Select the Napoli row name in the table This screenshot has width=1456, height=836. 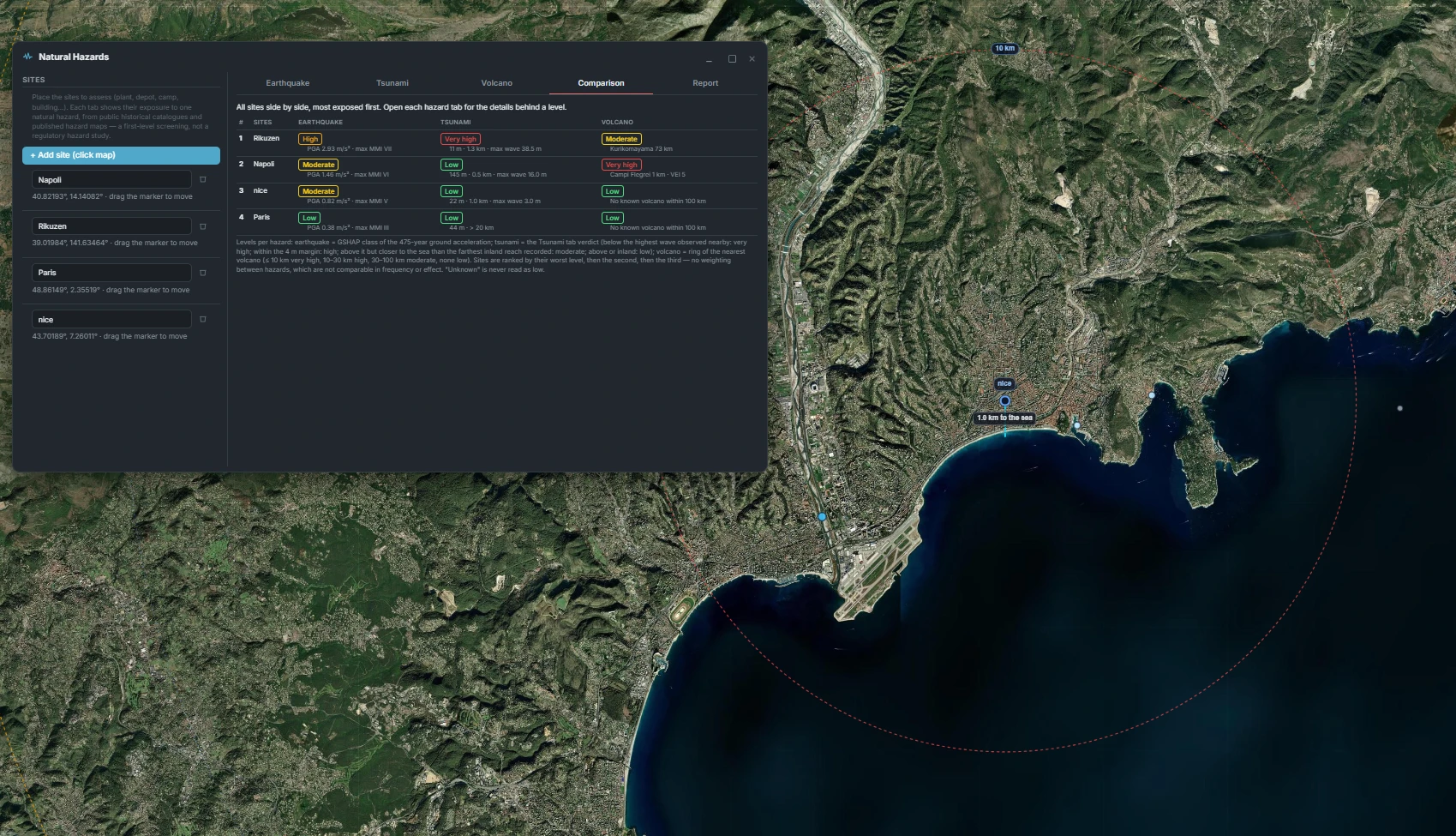264,164
